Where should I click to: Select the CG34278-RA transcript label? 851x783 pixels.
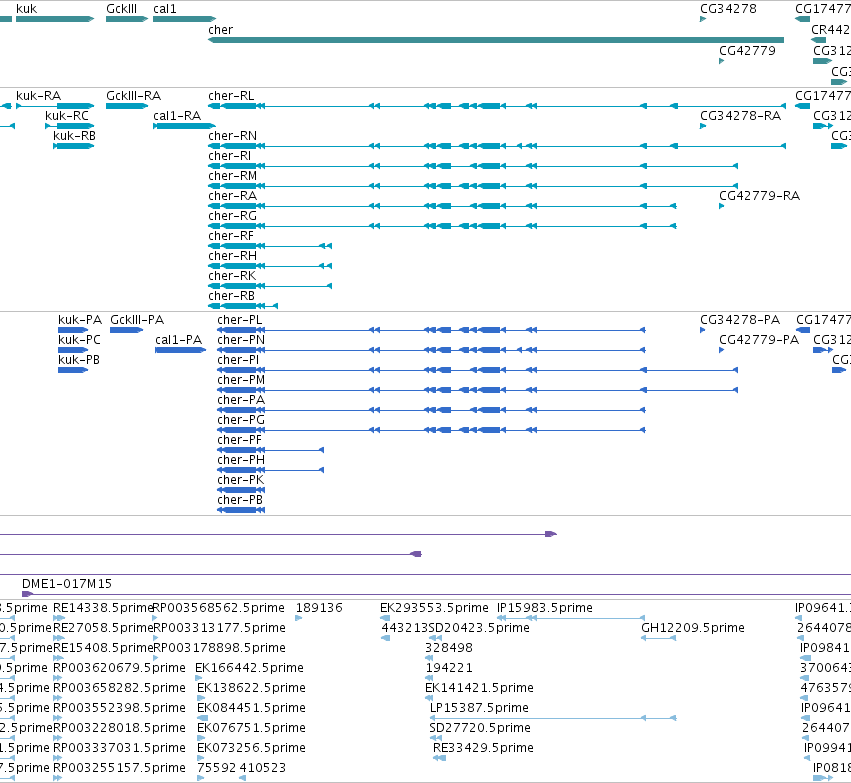pos(740,116)
